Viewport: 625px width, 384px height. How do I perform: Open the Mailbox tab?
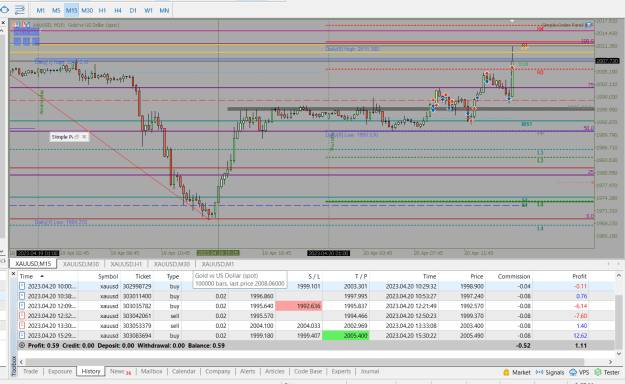(151, 371)
